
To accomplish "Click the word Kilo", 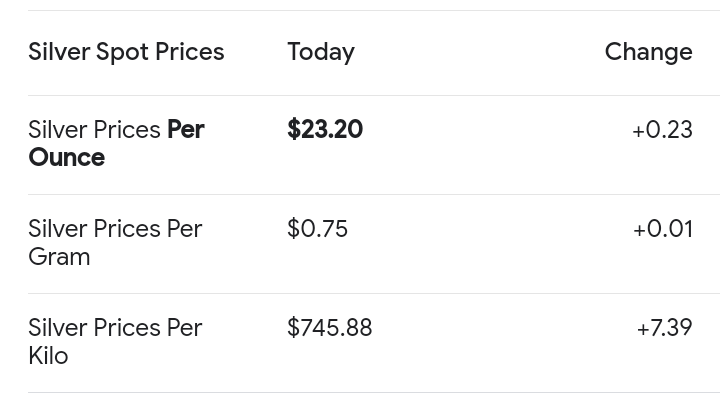I will pos(48,356).
